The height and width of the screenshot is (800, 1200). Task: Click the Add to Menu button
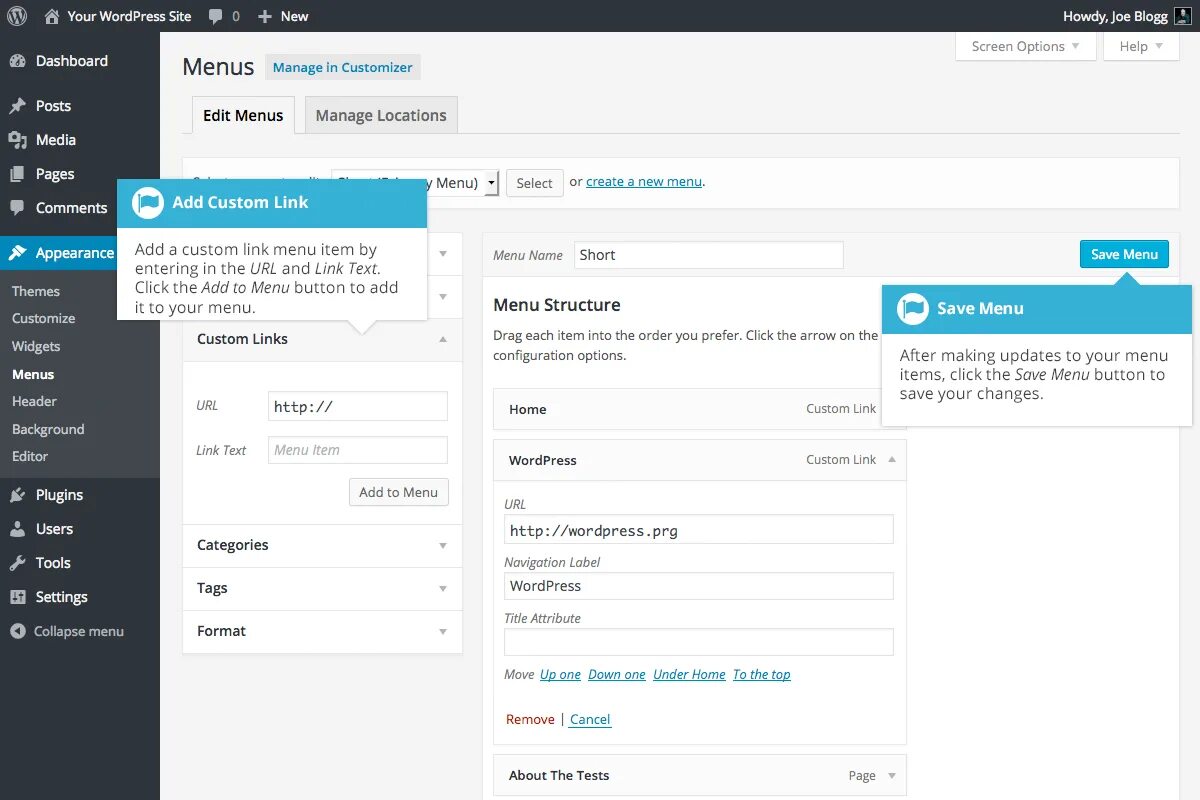[398, 492]
